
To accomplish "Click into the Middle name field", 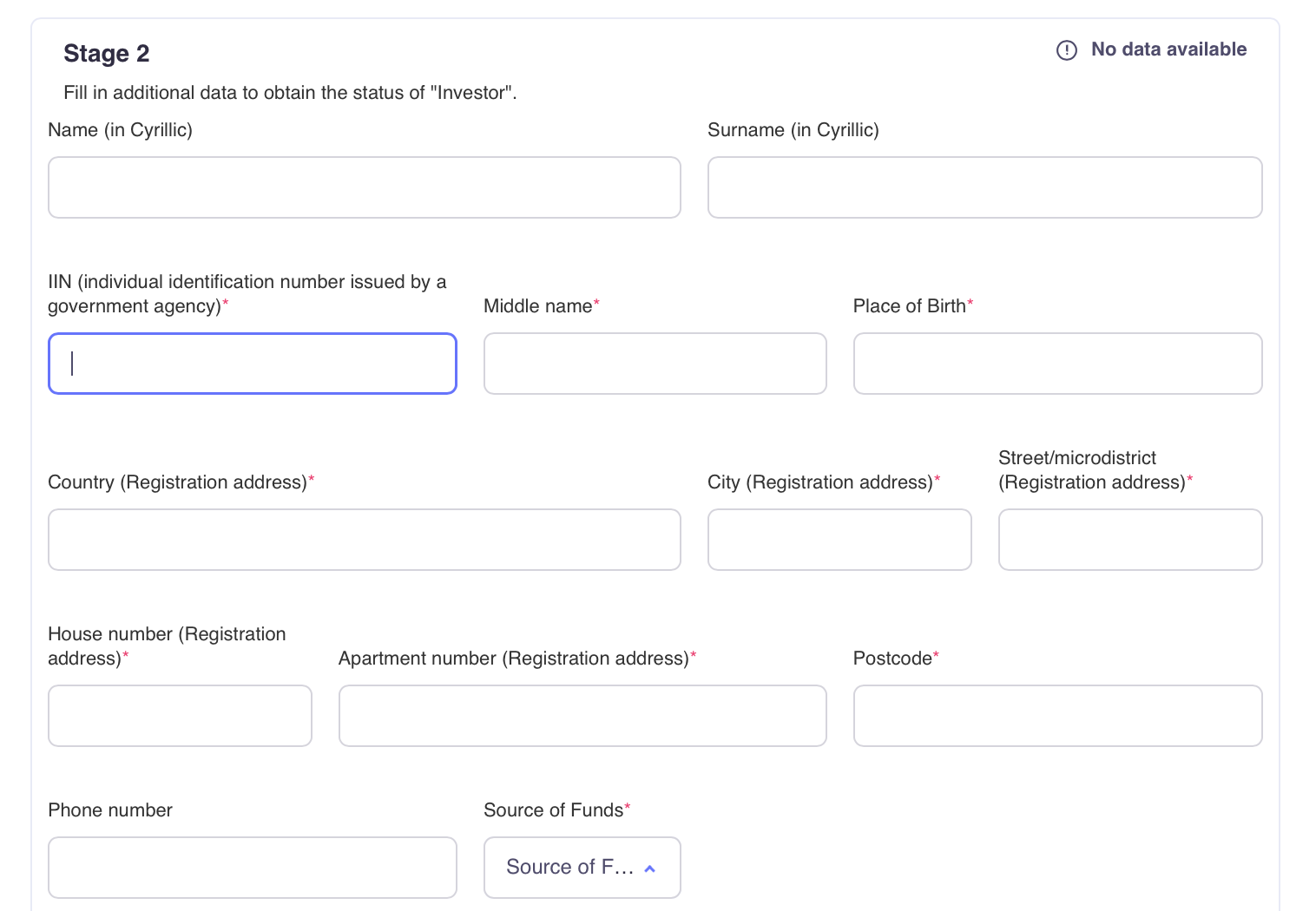I will point(655,364).
